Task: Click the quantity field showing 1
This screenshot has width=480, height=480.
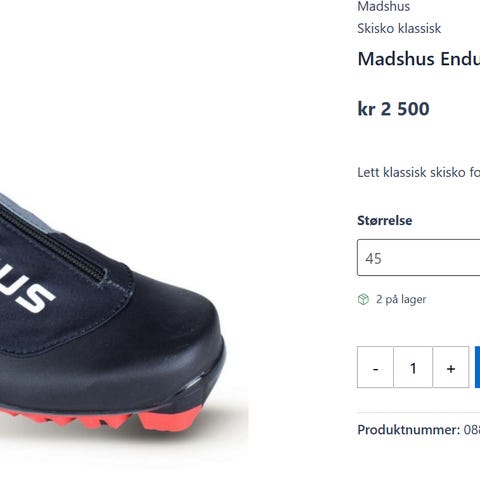Action: click(x=413, y=367)
